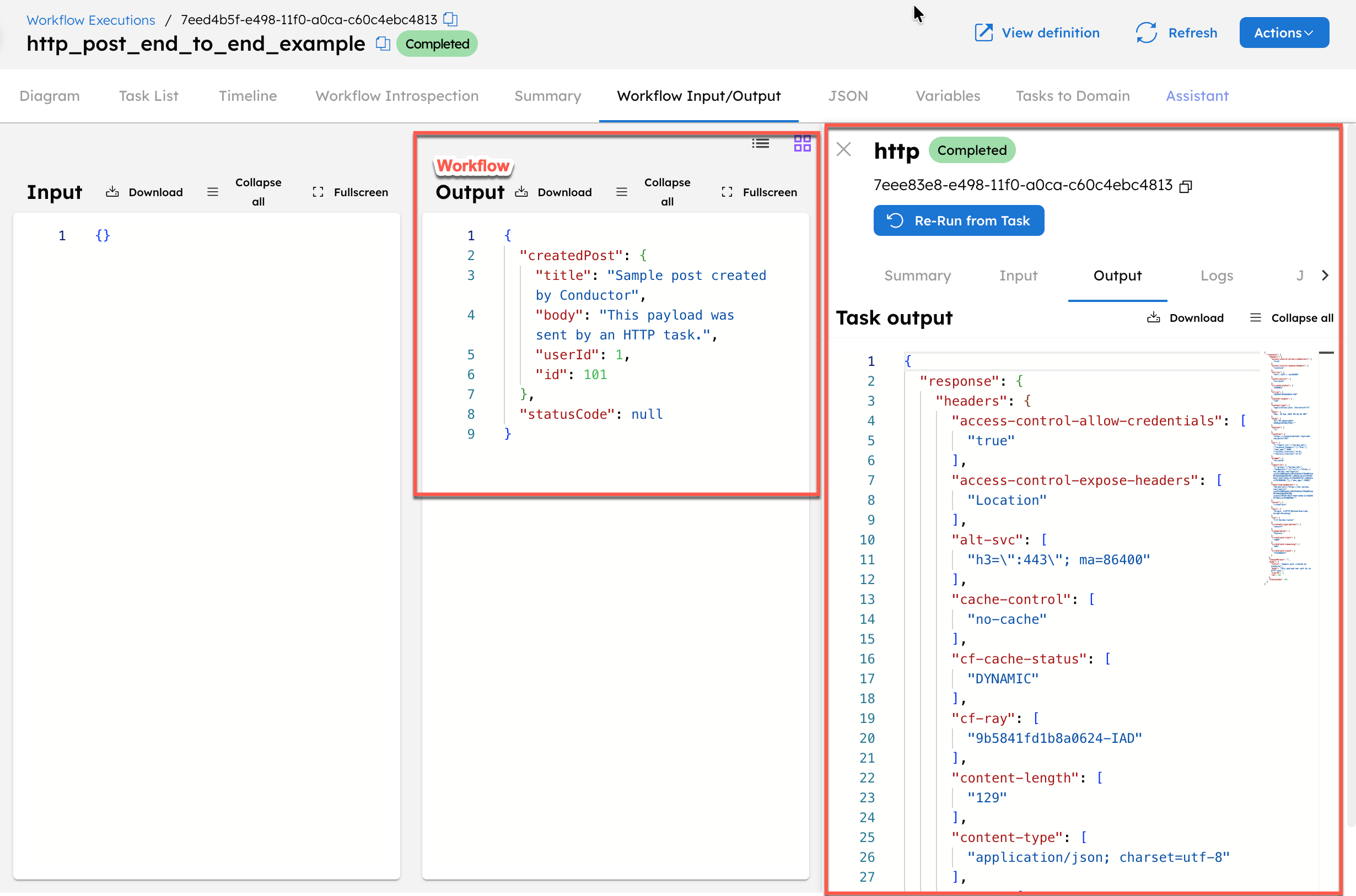Screen dimensions: 1356x896
Task: Open the Actions dropdown
Action: pyautogui.click(x=1283, y=33)
